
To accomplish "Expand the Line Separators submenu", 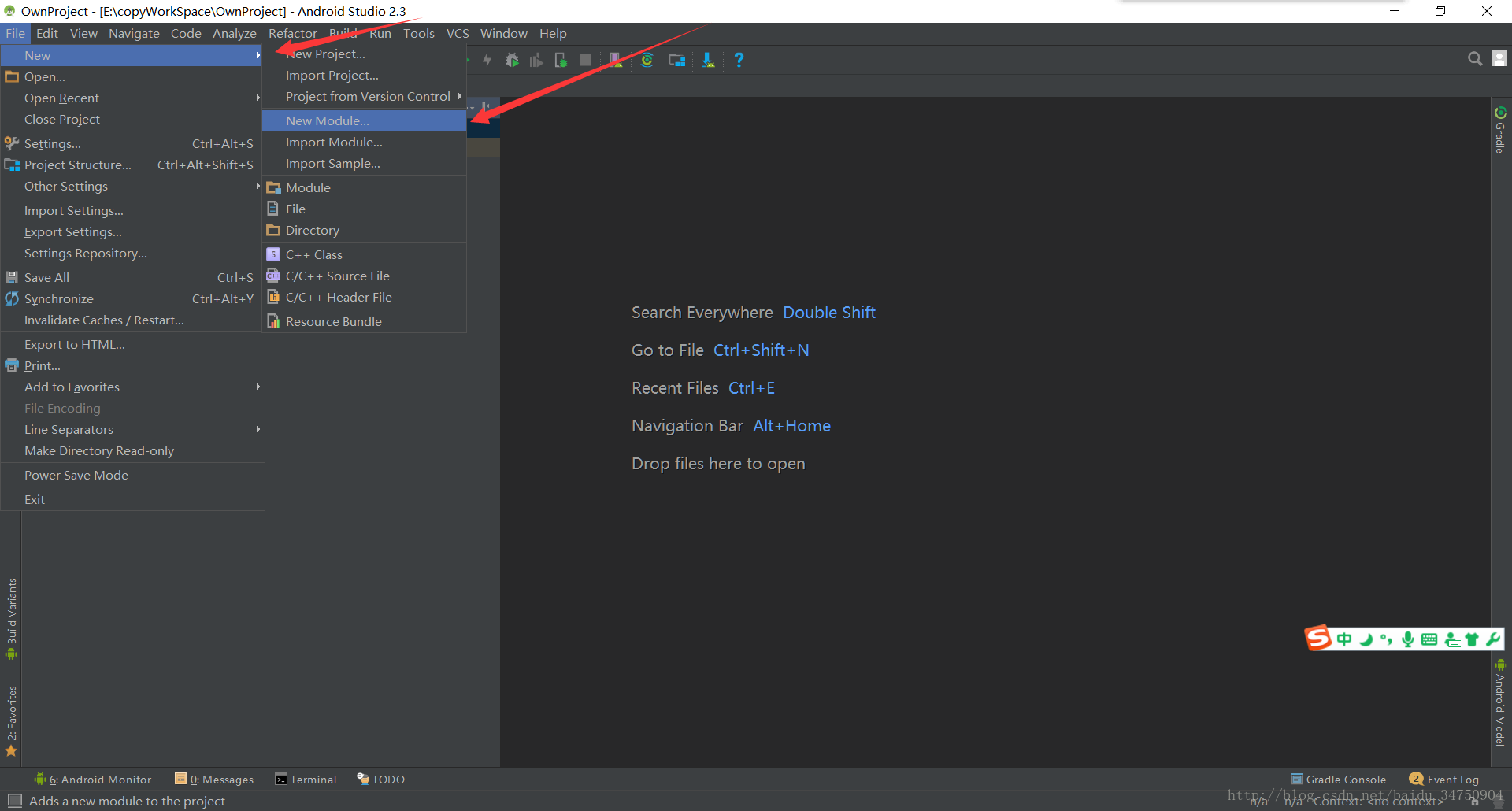I will click(132, 429).
